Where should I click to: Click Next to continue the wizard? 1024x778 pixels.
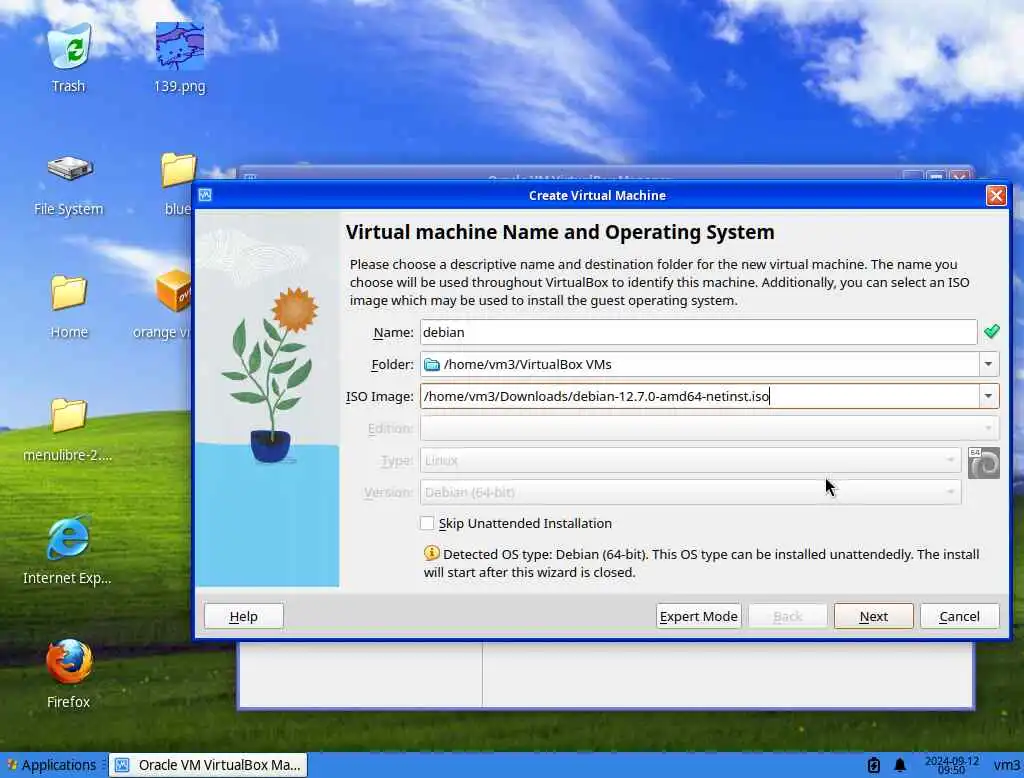[873, 616]
